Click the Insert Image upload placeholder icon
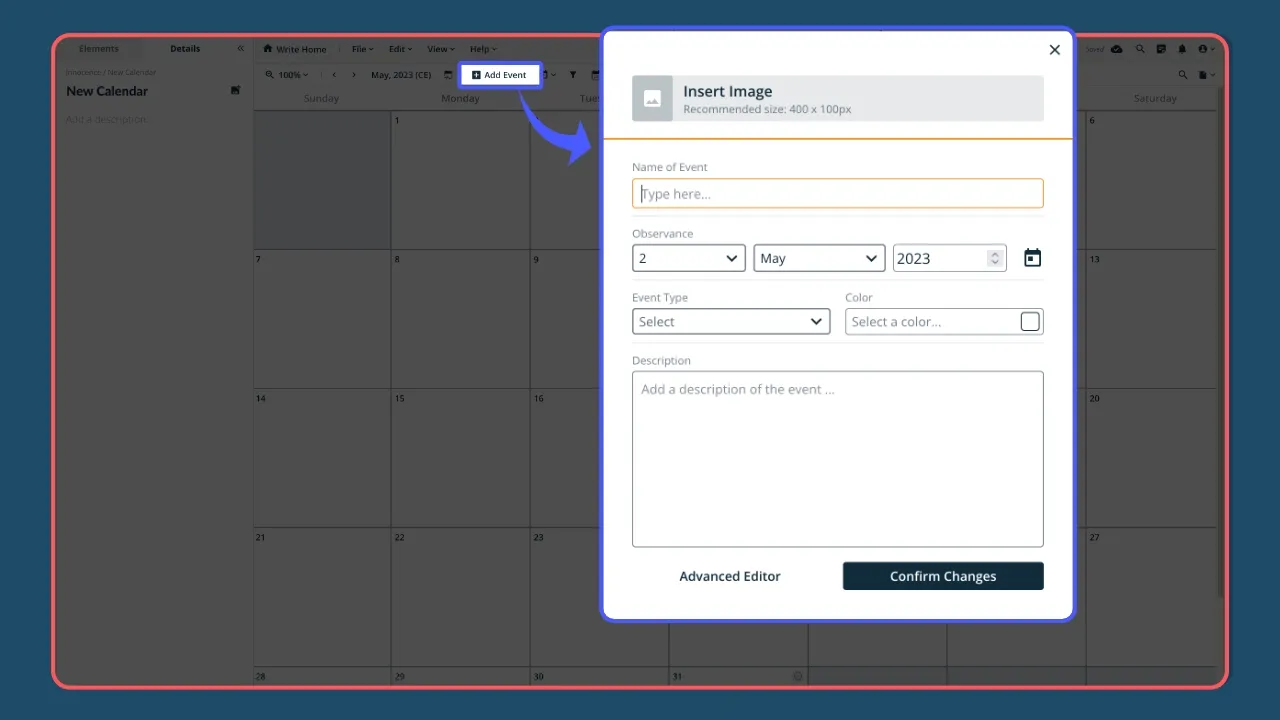This screenshot has height=720, width=1280. coord(652,98)
